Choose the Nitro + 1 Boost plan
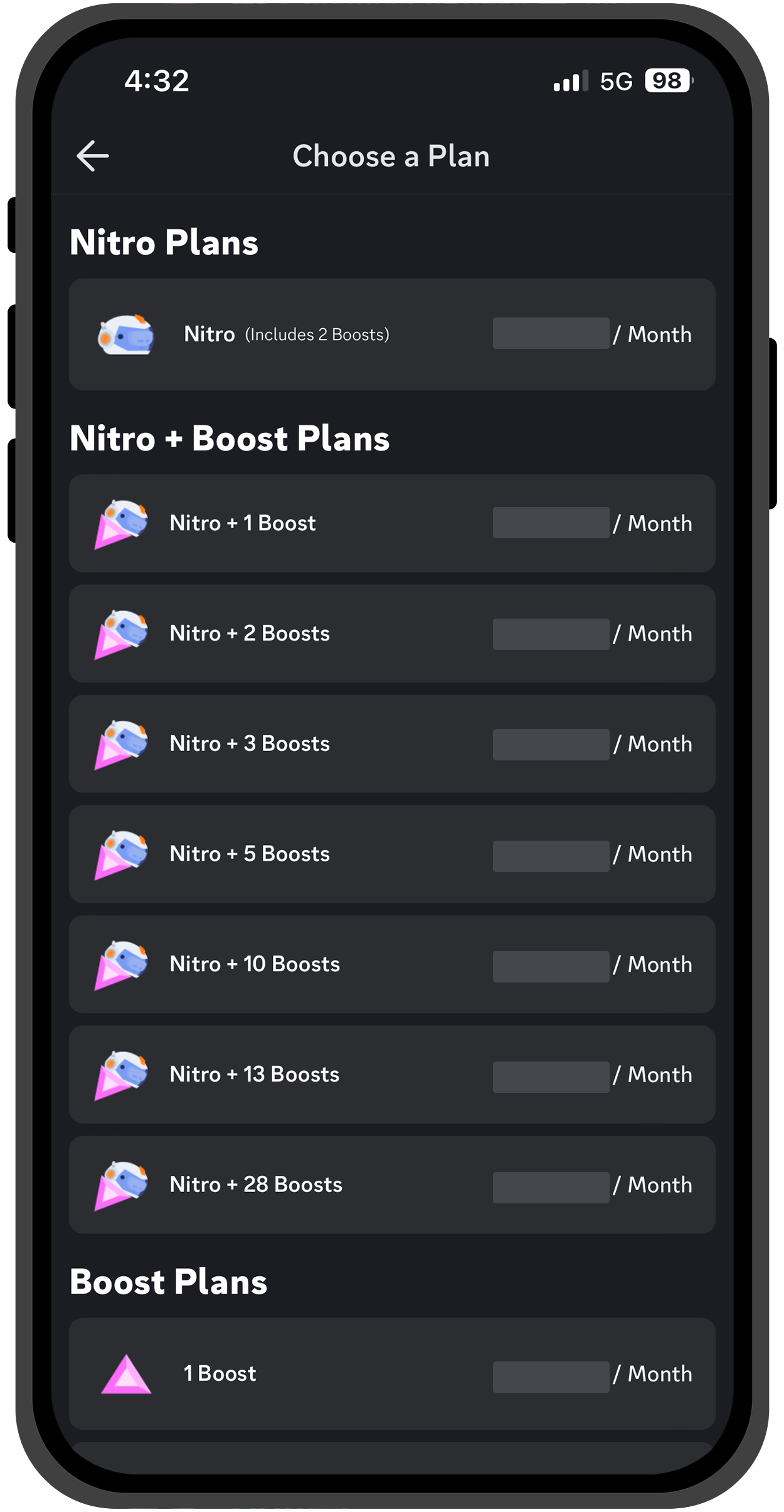 391,524
